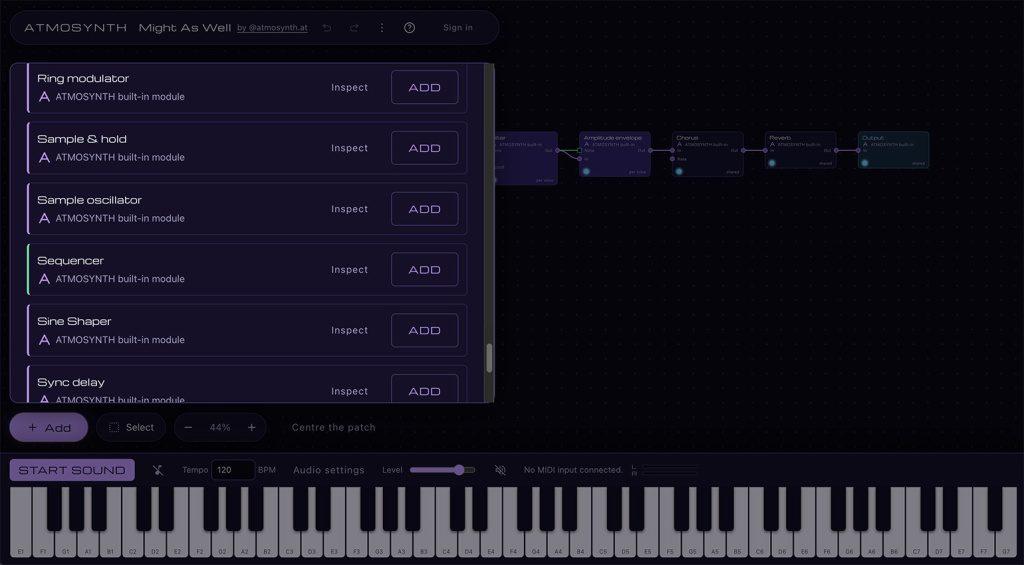Inspect the Sync delay module

[349, 391]
